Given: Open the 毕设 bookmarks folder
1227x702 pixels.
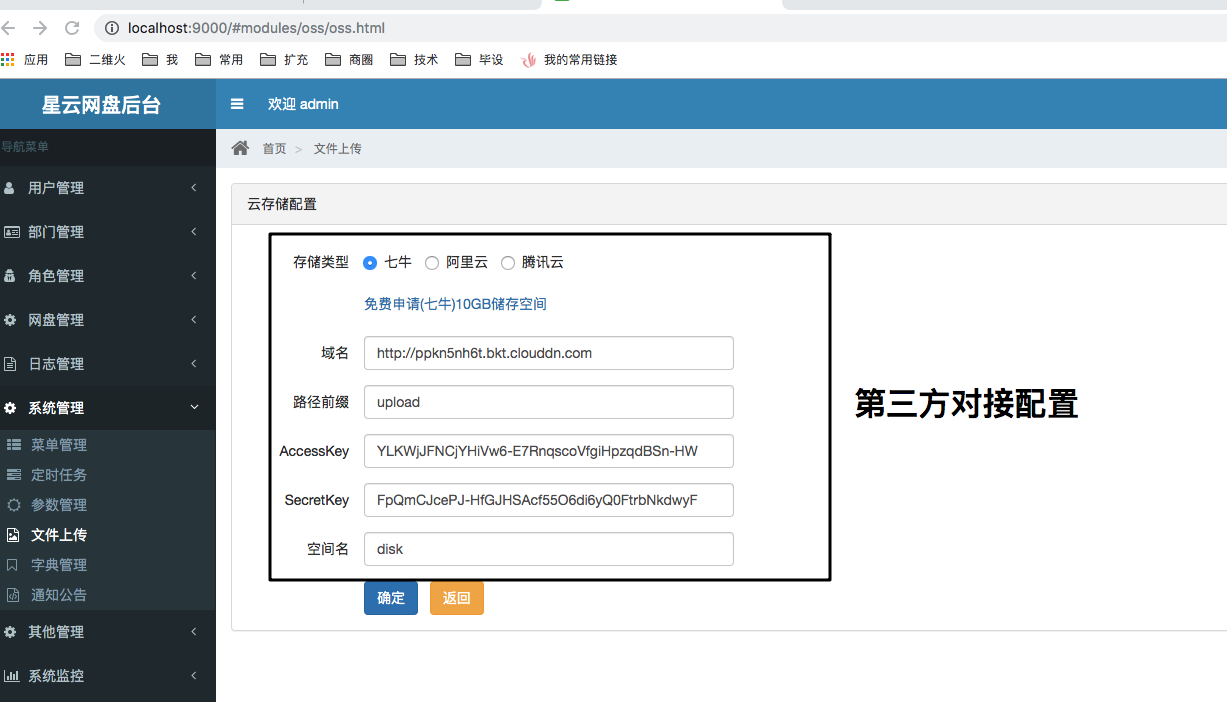Looking at the screenshot, I should 479,60.
